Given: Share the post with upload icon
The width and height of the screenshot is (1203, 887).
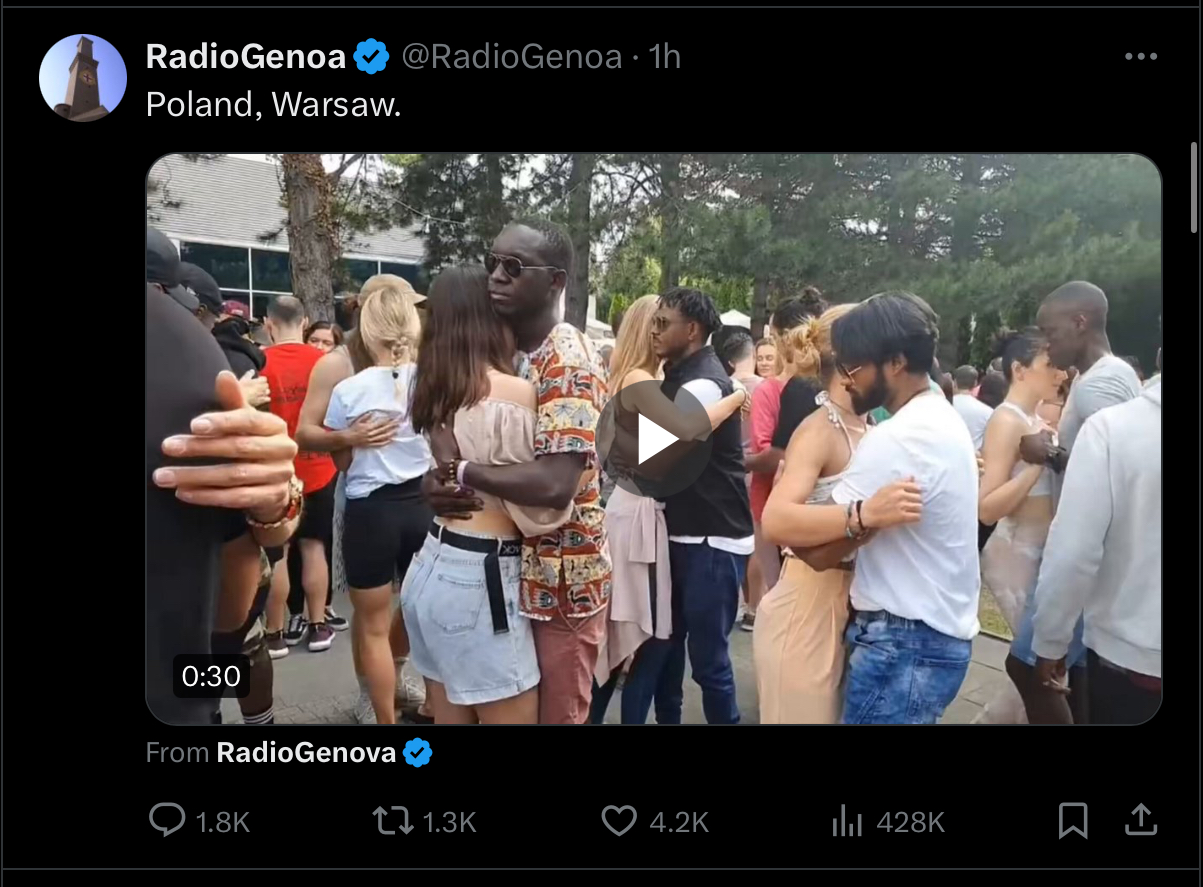Looking at the screenshot, I should tap(1140, 821).
